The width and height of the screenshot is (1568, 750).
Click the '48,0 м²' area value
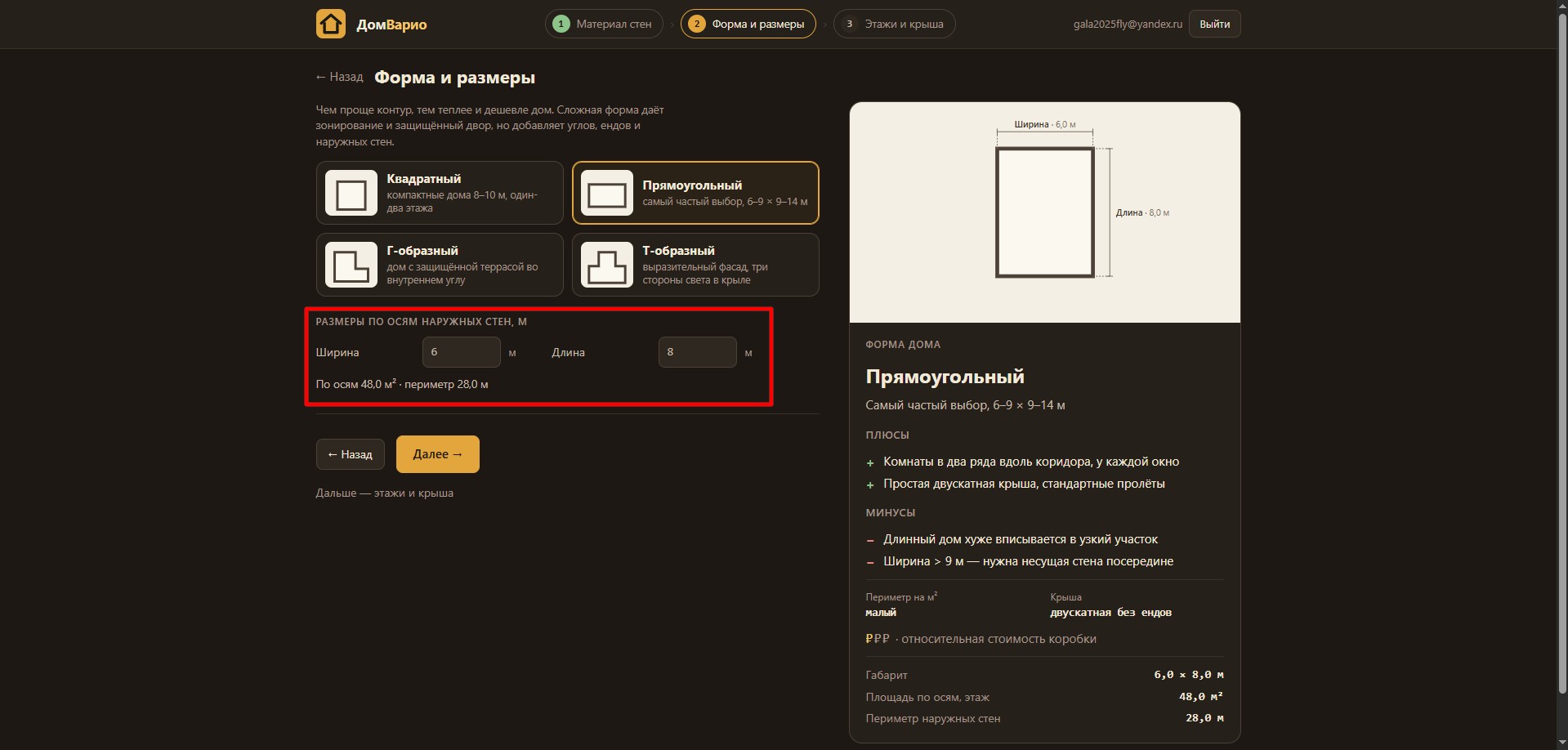[x=1201, y=697]
